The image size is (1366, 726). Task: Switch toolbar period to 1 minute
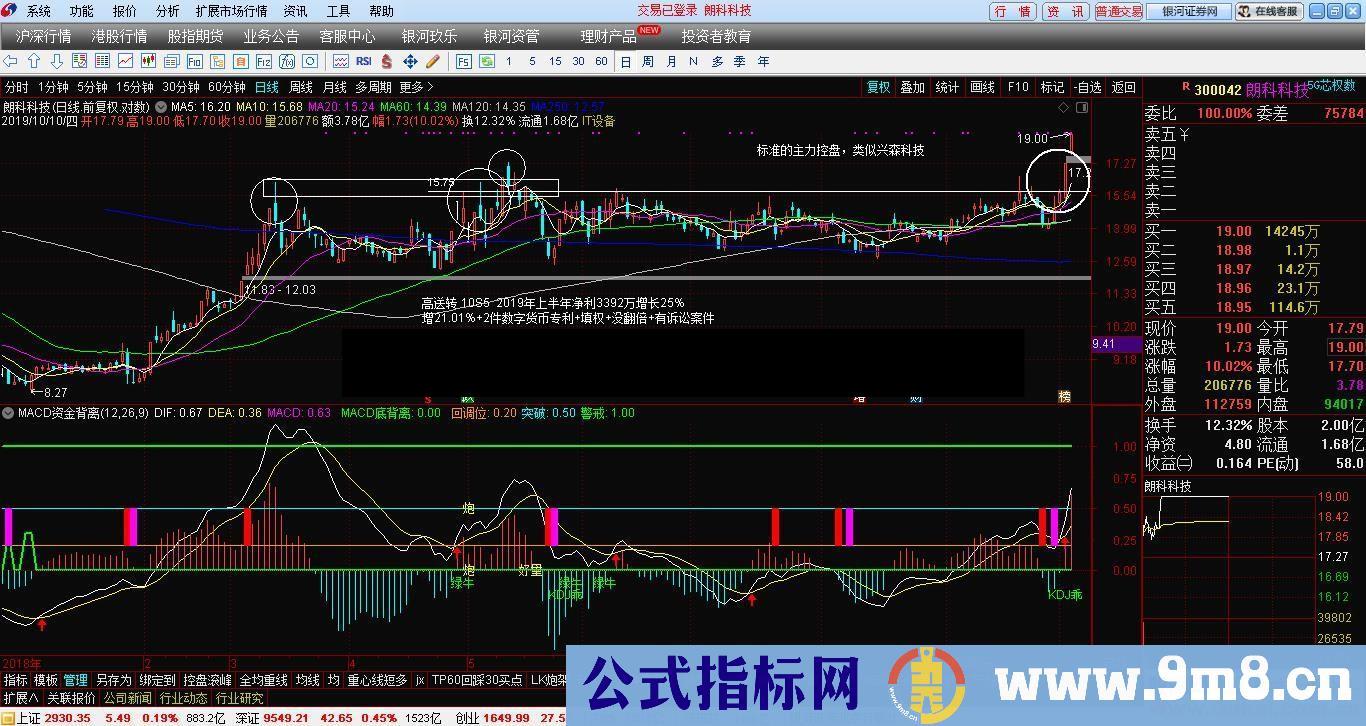click(509, 61)
